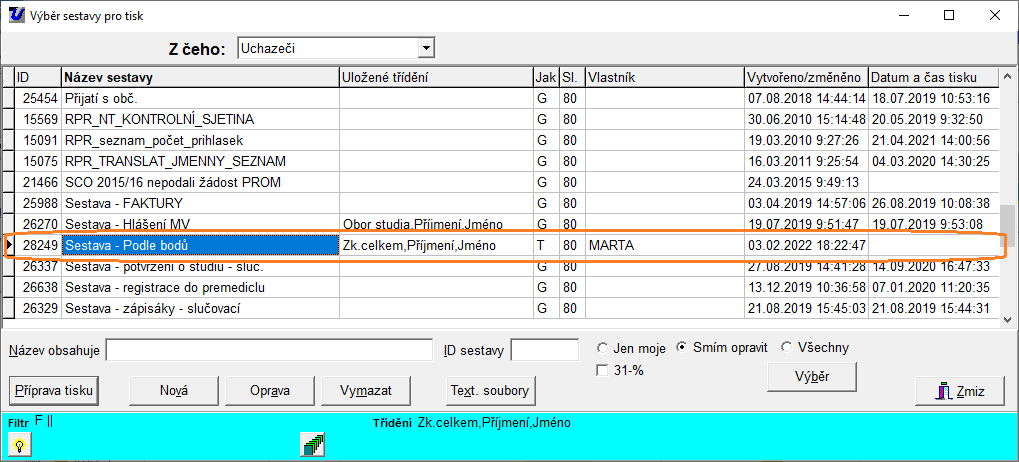Select the Smím opravit radio option
Viewport: 1019px width, 462px height.
(x=682, y=348)
